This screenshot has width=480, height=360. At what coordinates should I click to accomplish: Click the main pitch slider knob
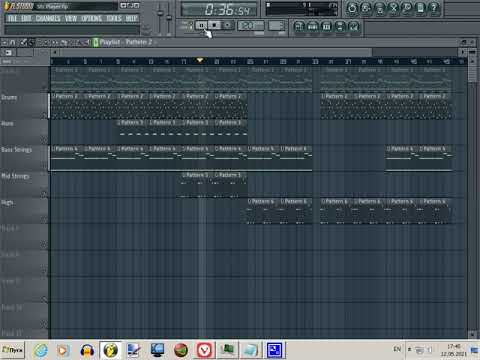pyautogui.click(x=169, y=17)
